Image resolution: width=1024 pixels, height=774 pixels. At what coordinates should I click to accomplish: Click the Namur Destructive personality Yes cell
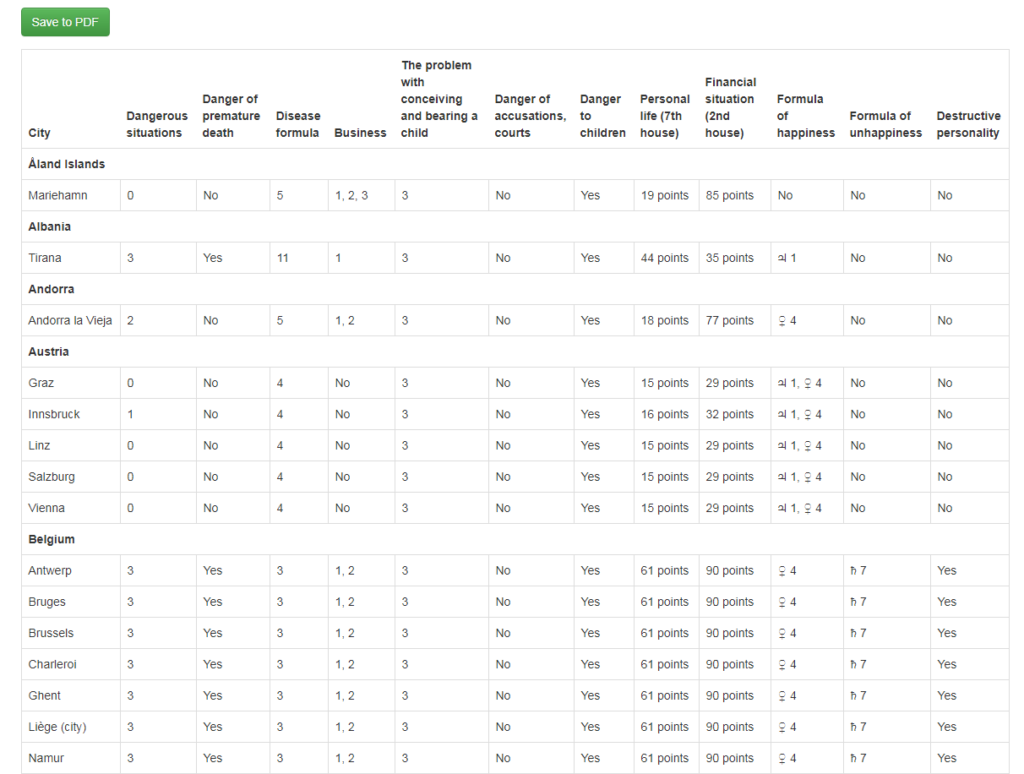(946, 759)
